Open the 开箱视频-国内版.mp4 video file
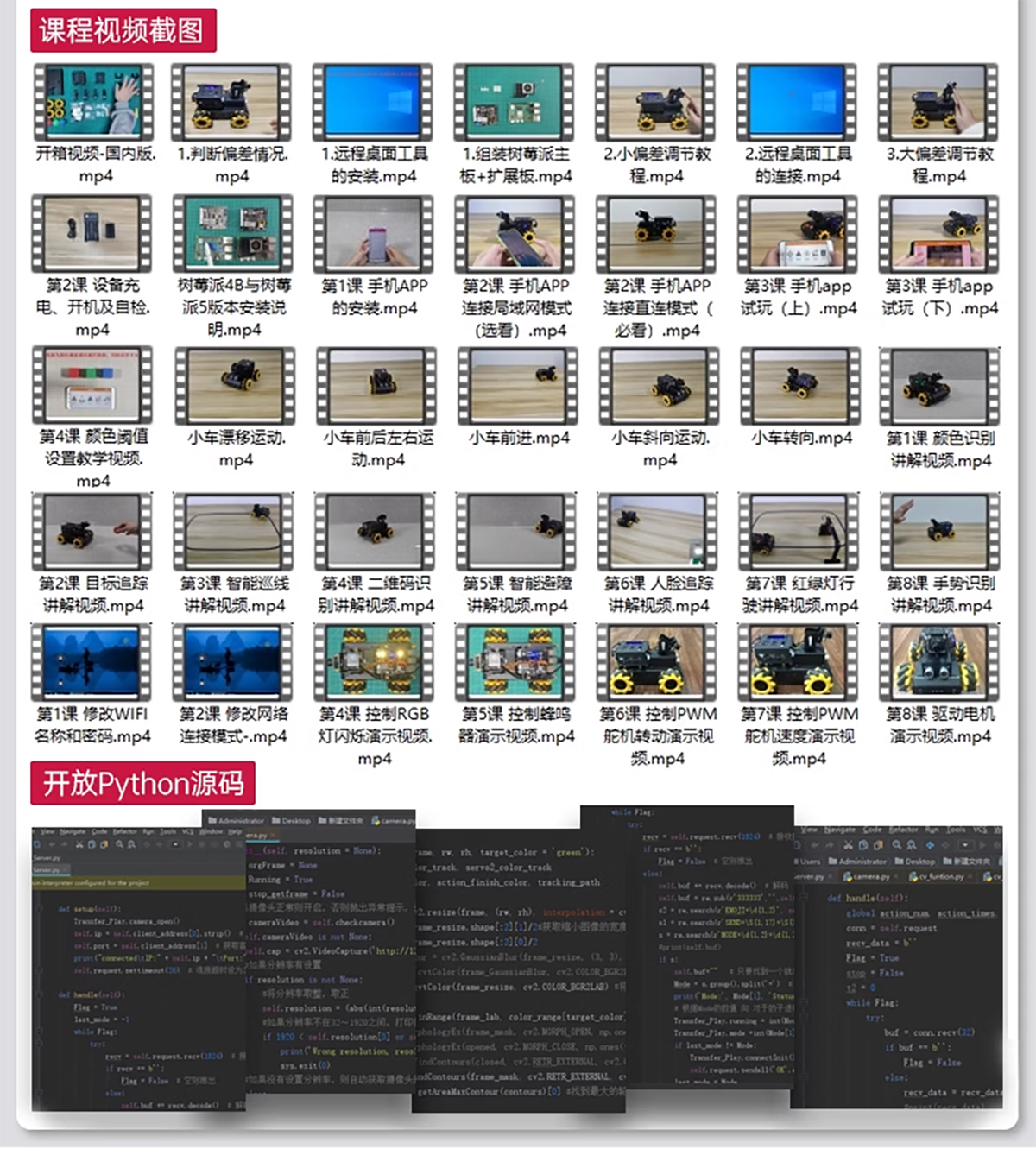Image resolution: width=1036 pixels, height=1149 pixels. [x=93, y=103]
